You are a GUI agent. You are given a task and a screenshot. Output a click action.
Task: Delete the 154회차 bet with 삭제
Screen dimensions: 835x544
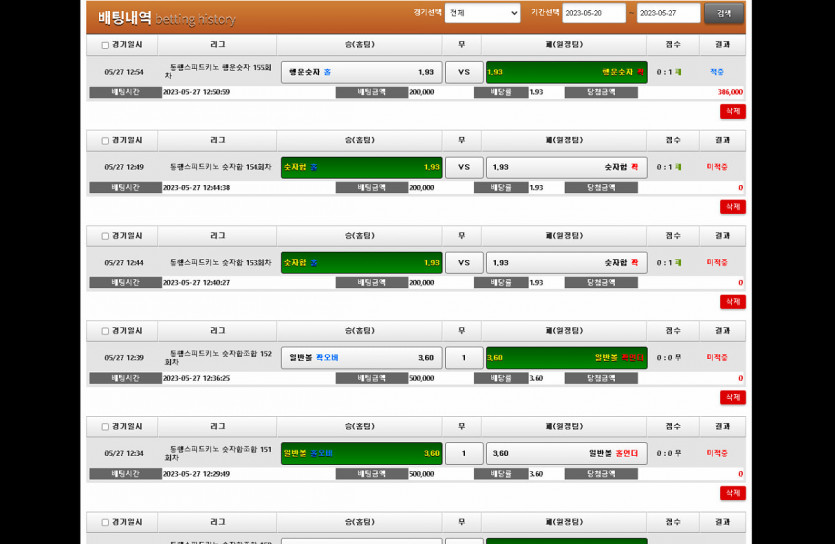click(732, 207)
